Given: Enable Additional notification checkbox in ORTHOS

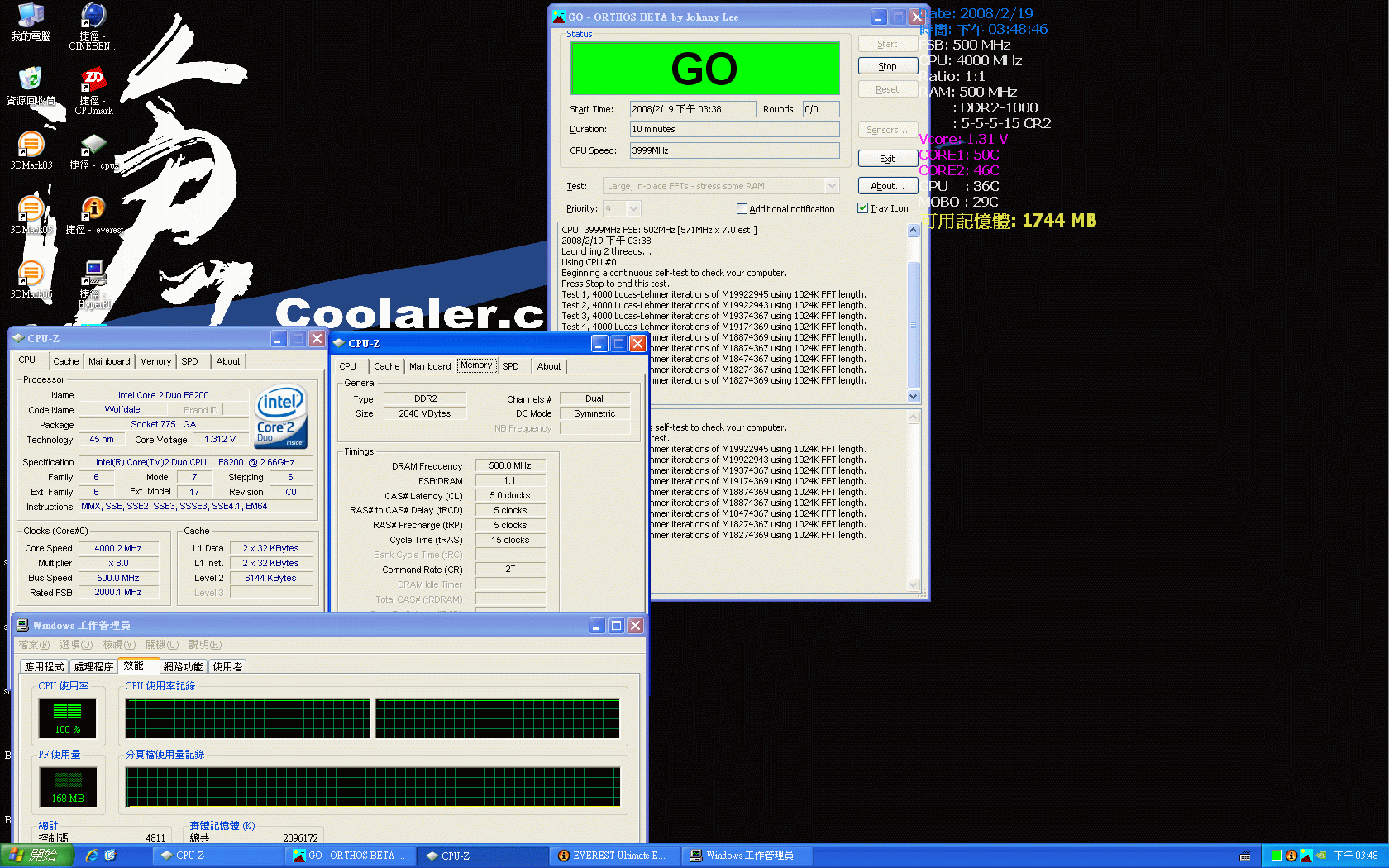Looking at the screenshot, I should click(742, 209).
